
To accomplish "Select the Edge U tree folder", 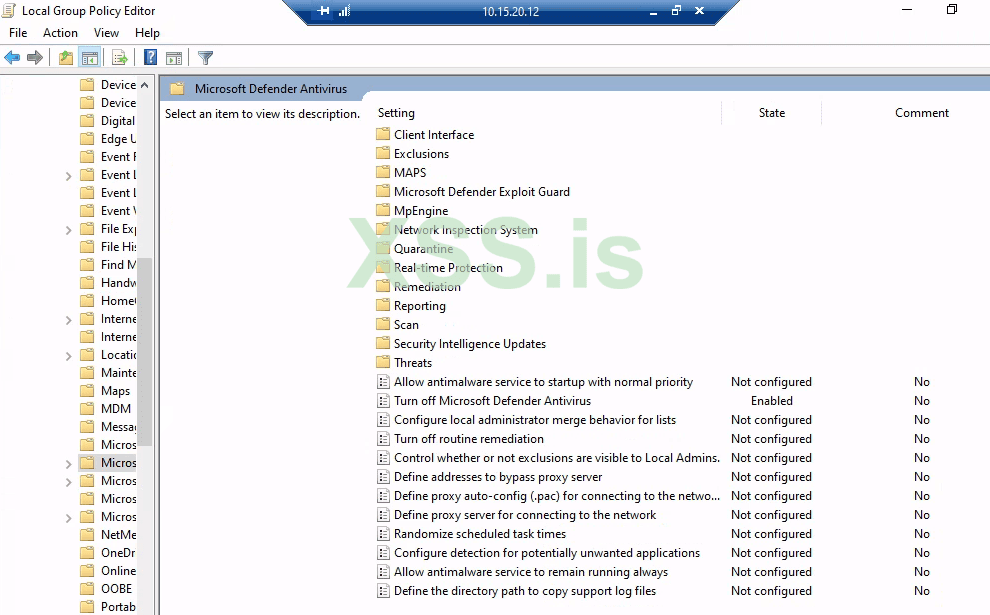I will click(108, 139).
